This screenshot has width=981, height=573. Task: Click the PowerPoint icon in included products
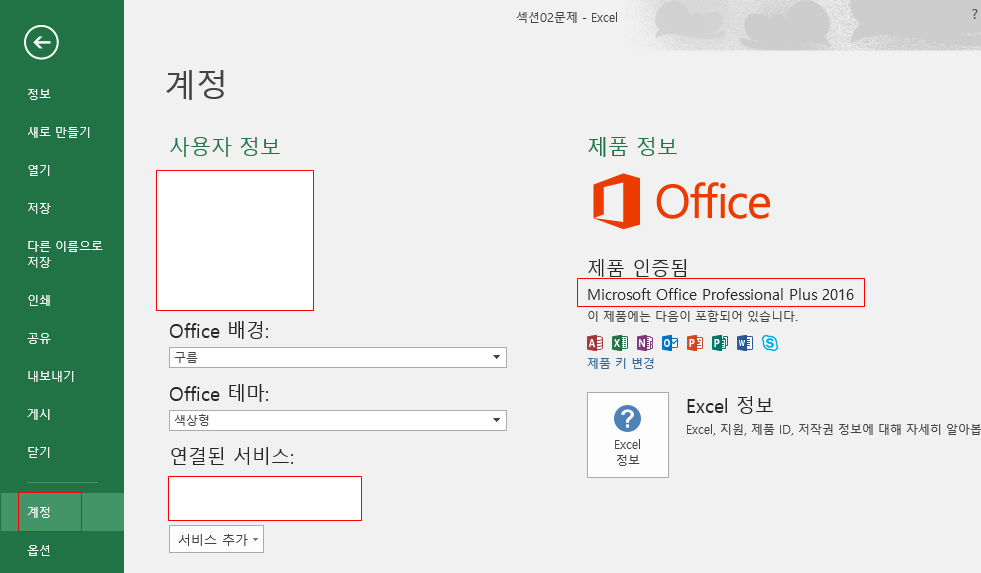tap(695, 343)
